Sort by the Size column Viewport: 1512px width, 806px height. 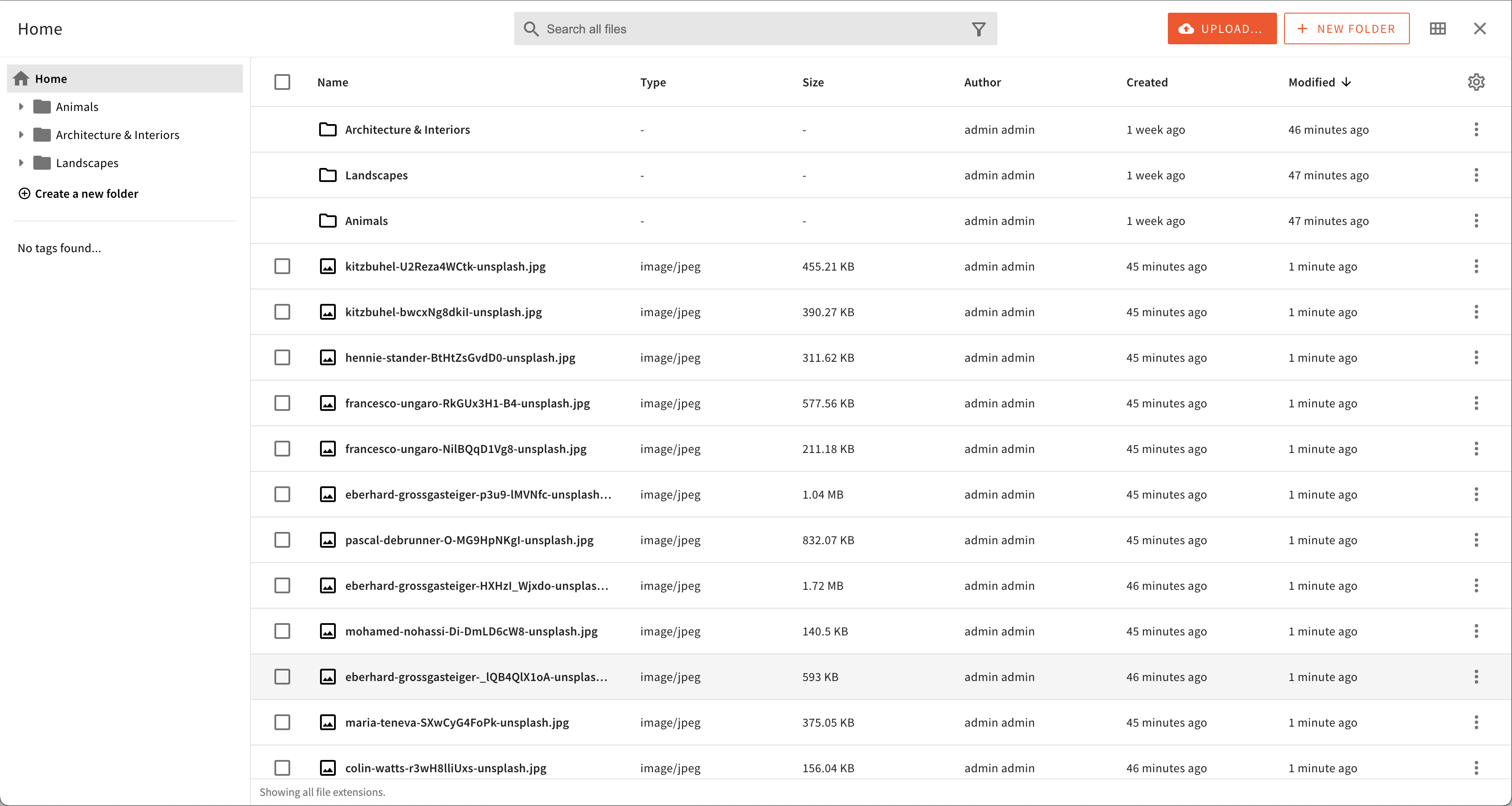click(814, 82)
